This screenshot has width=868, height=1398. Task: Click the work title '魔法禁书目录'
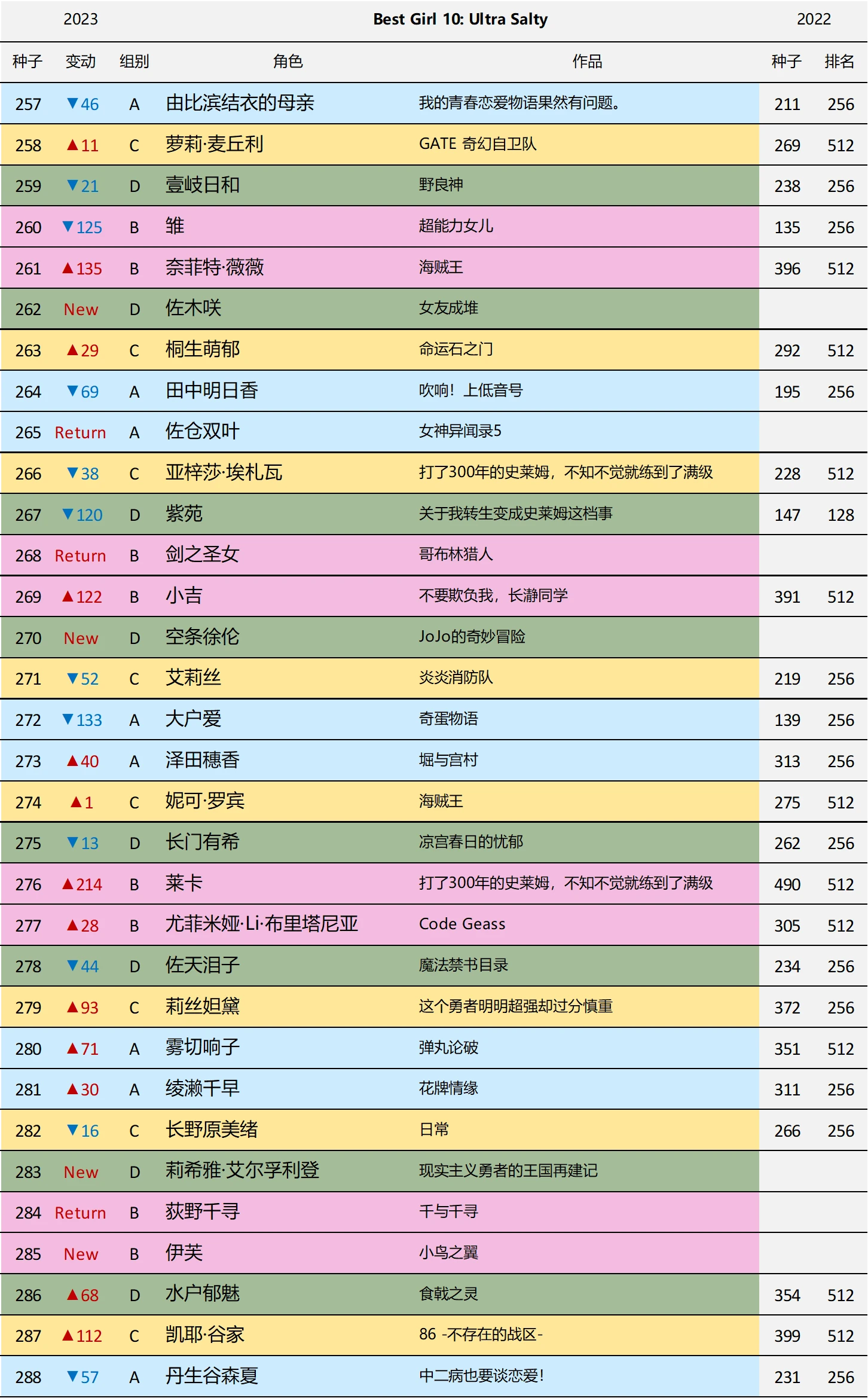[463, 965]
